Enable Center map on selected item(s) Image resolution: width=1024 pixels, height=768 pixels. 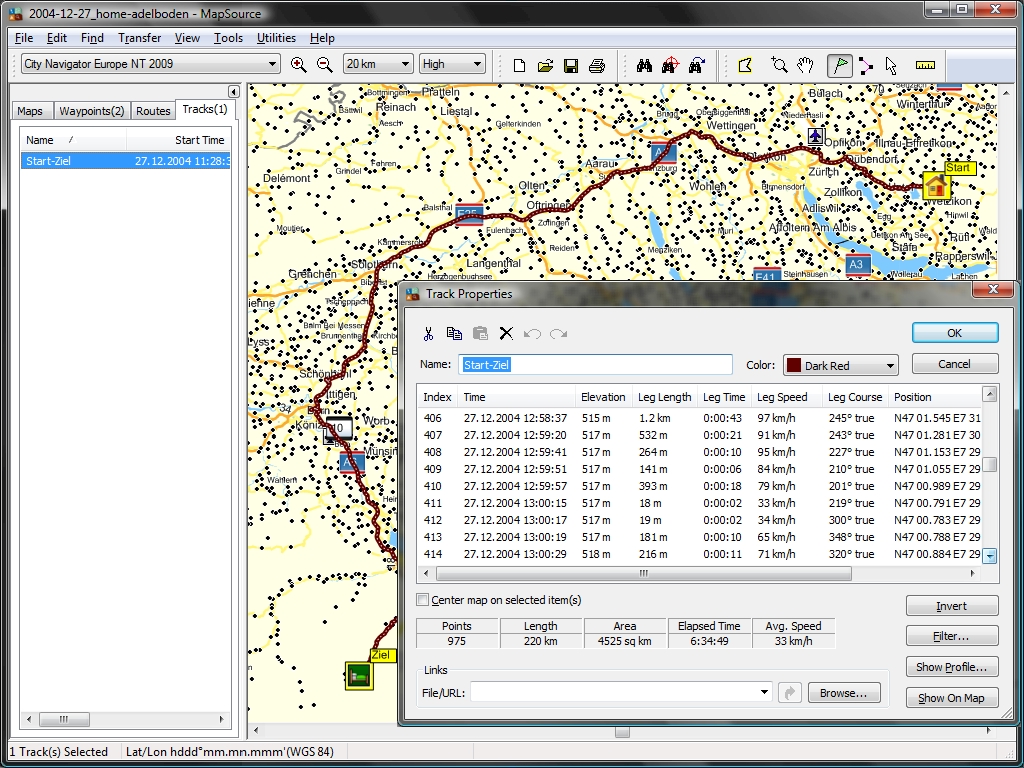[x=423, y=600]
